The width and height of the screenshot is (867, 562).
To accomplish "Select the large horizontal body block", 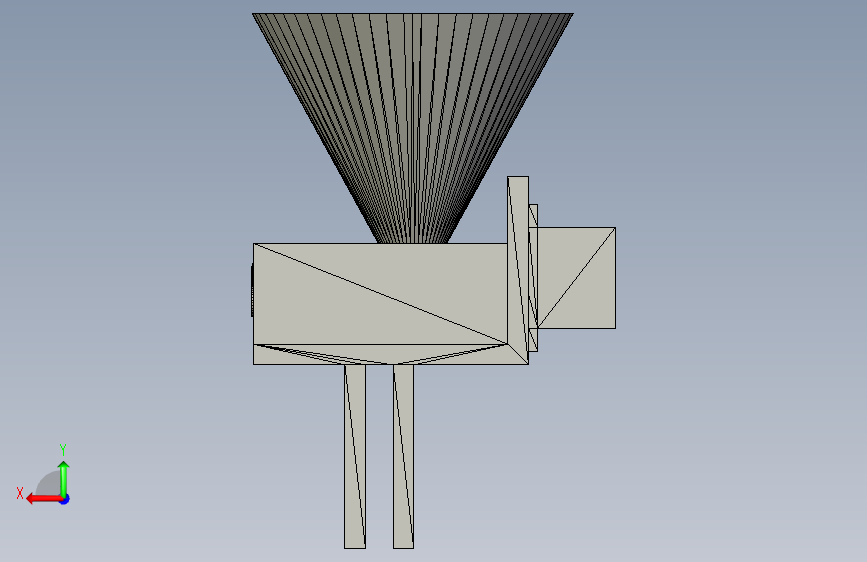I will coord(380,294).
